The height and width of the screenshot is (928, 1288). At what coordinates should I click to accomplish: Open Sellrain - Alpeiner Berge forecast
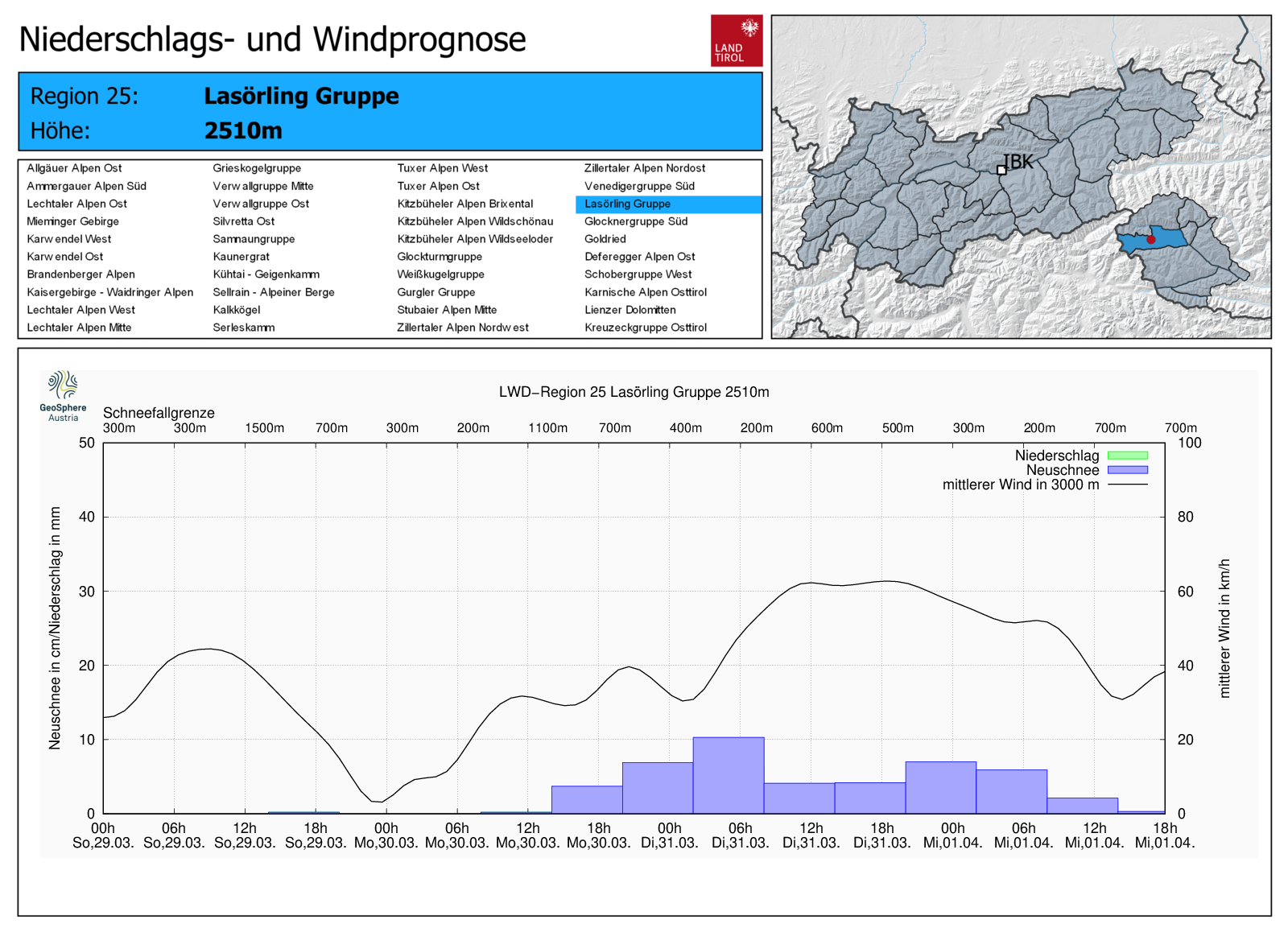tap(273, 292)
